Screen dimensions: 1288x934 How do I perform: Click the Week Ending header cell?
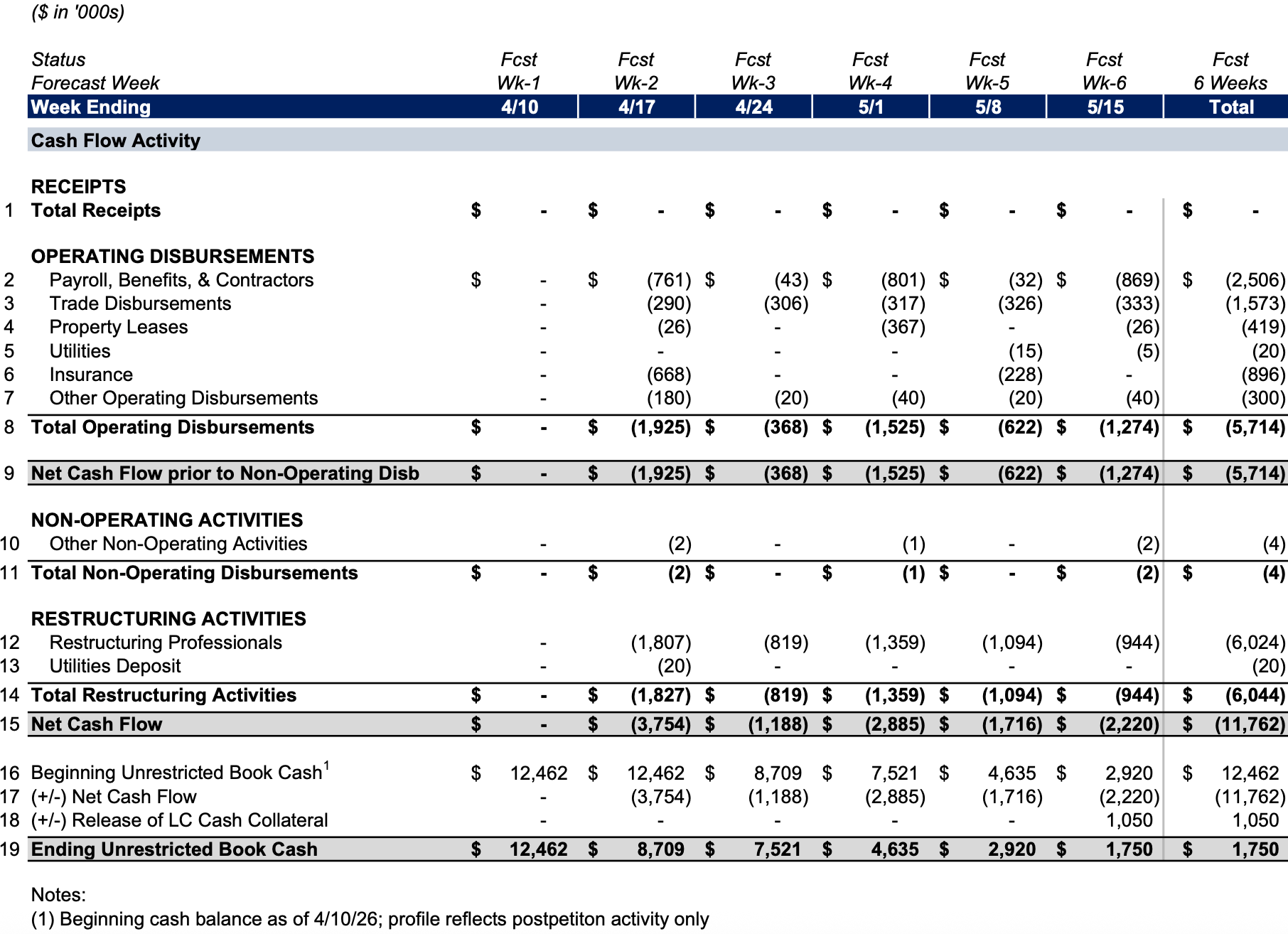click(91, 107)
